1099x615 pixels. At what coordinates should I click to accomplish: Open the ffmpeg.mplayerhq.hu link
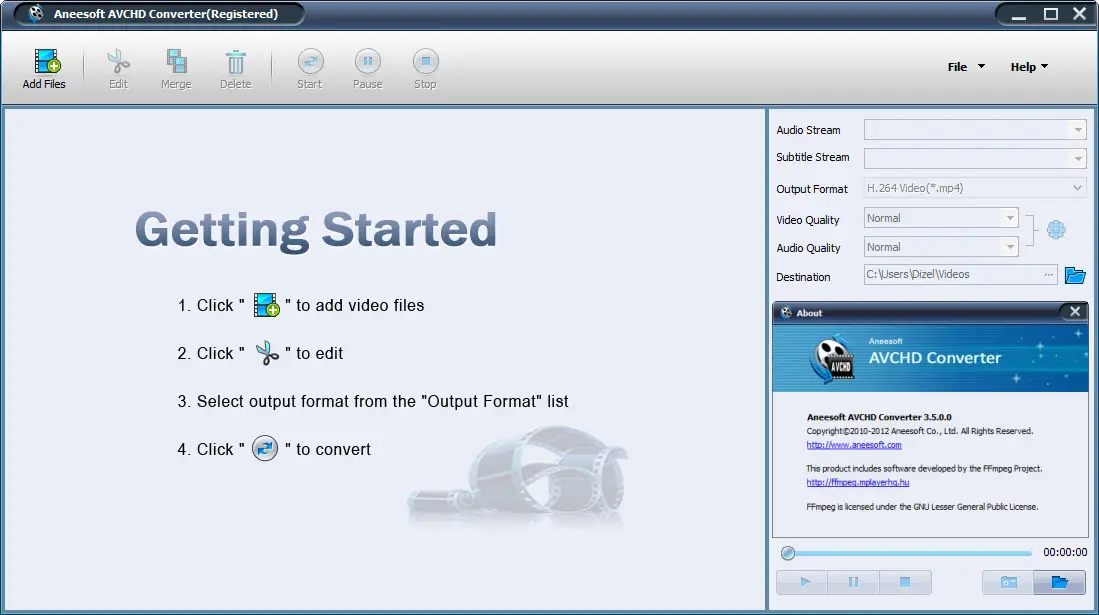pyautogui.click(x=857, y=482)
